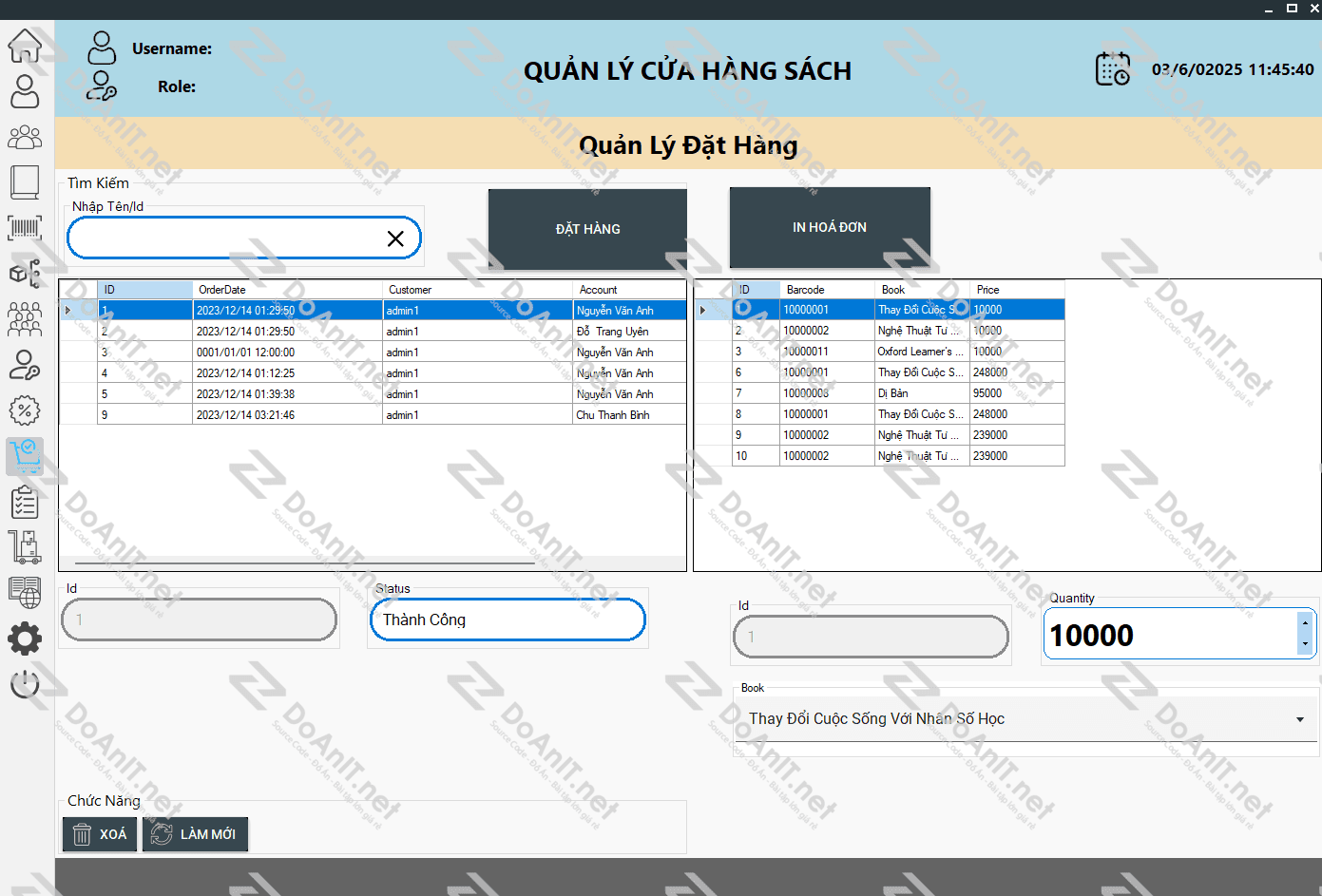Open the clipboard checklist sidebar icon
The width and height of the screenshot is (1322, 896).
(x=25, y=502)
